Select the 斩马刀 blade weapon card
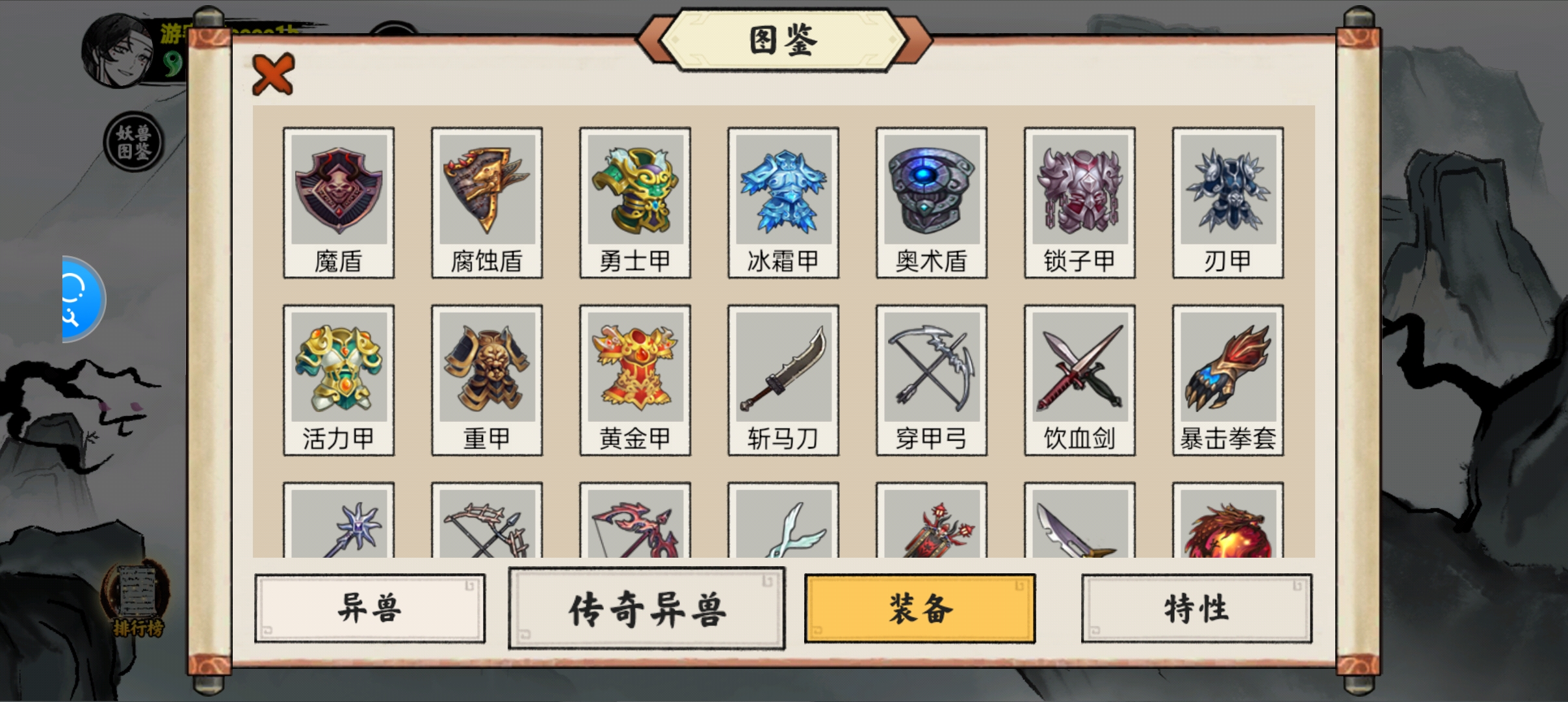 pyautogui.click(x=783, y=380)
